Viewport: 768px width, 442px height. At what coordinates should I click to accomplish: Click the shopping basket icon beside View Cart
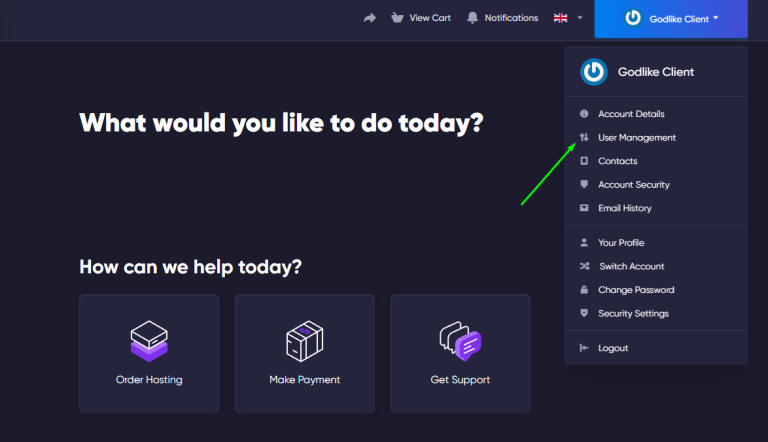398,18
